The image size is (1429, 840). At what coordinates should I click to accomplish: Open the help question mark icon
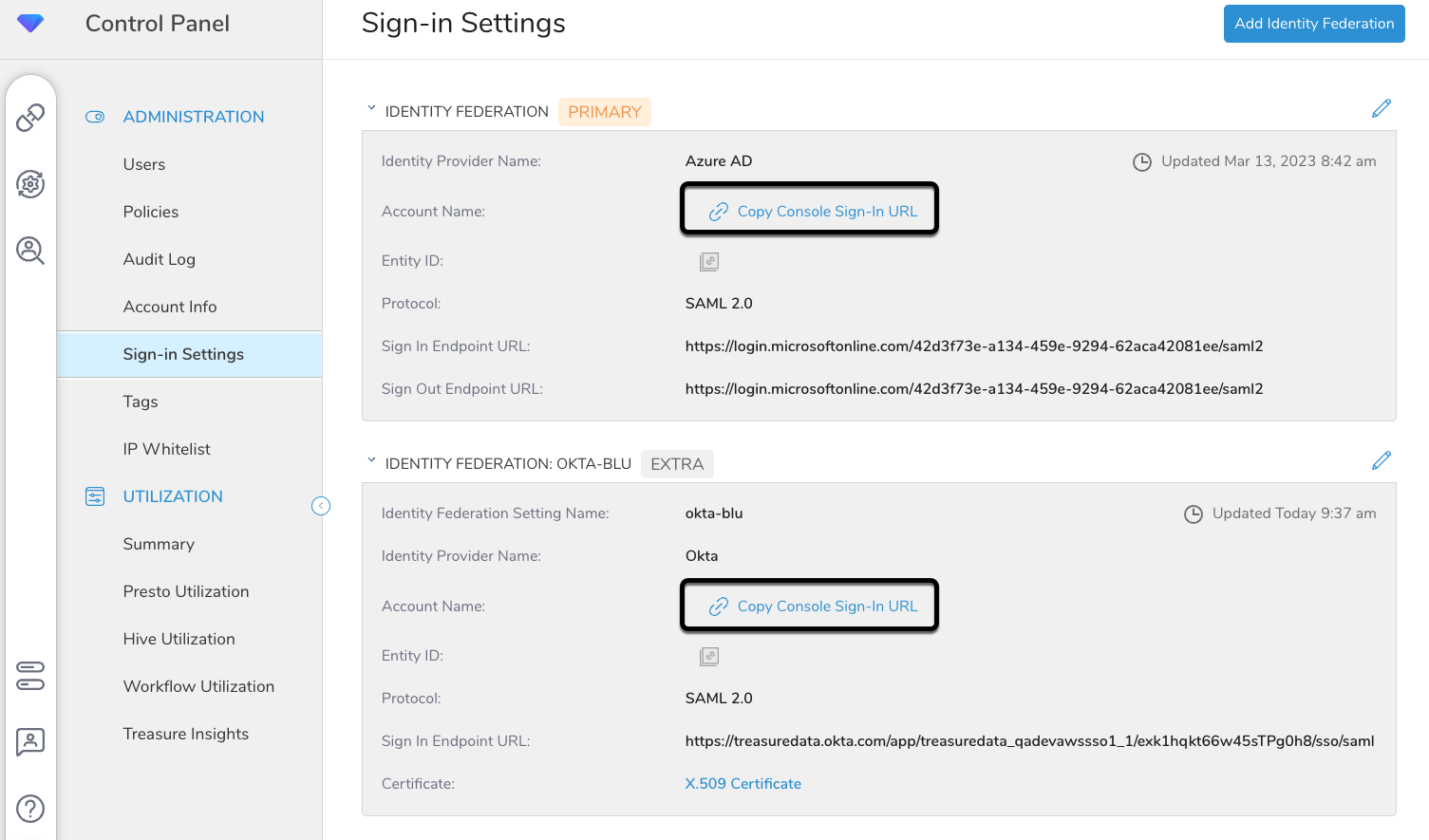pos(30,809)
